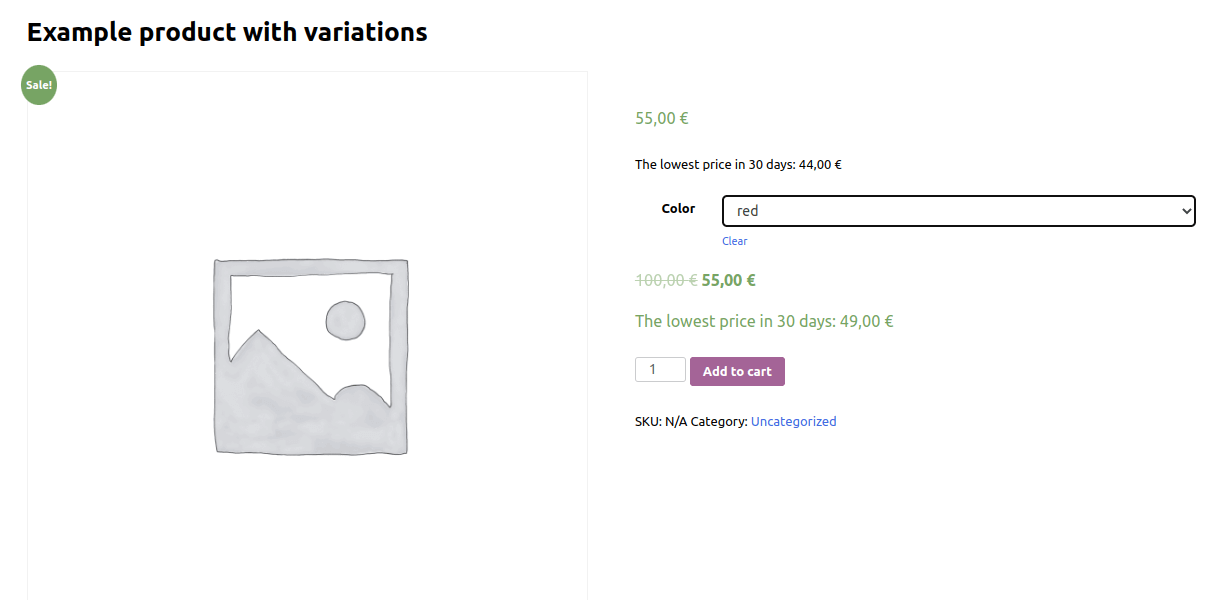Image resolution: width=1217 pixels, height=600 pixels.
Task: Click the SKU: N/A text
Action: tap(660, 422)
